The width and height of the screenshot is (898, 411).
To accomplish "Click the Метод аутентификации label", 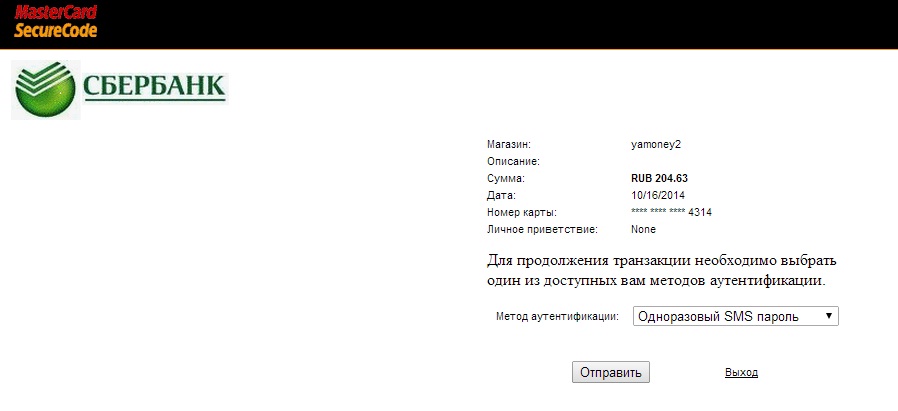I will pyautogui.click(x=558, y=316).
